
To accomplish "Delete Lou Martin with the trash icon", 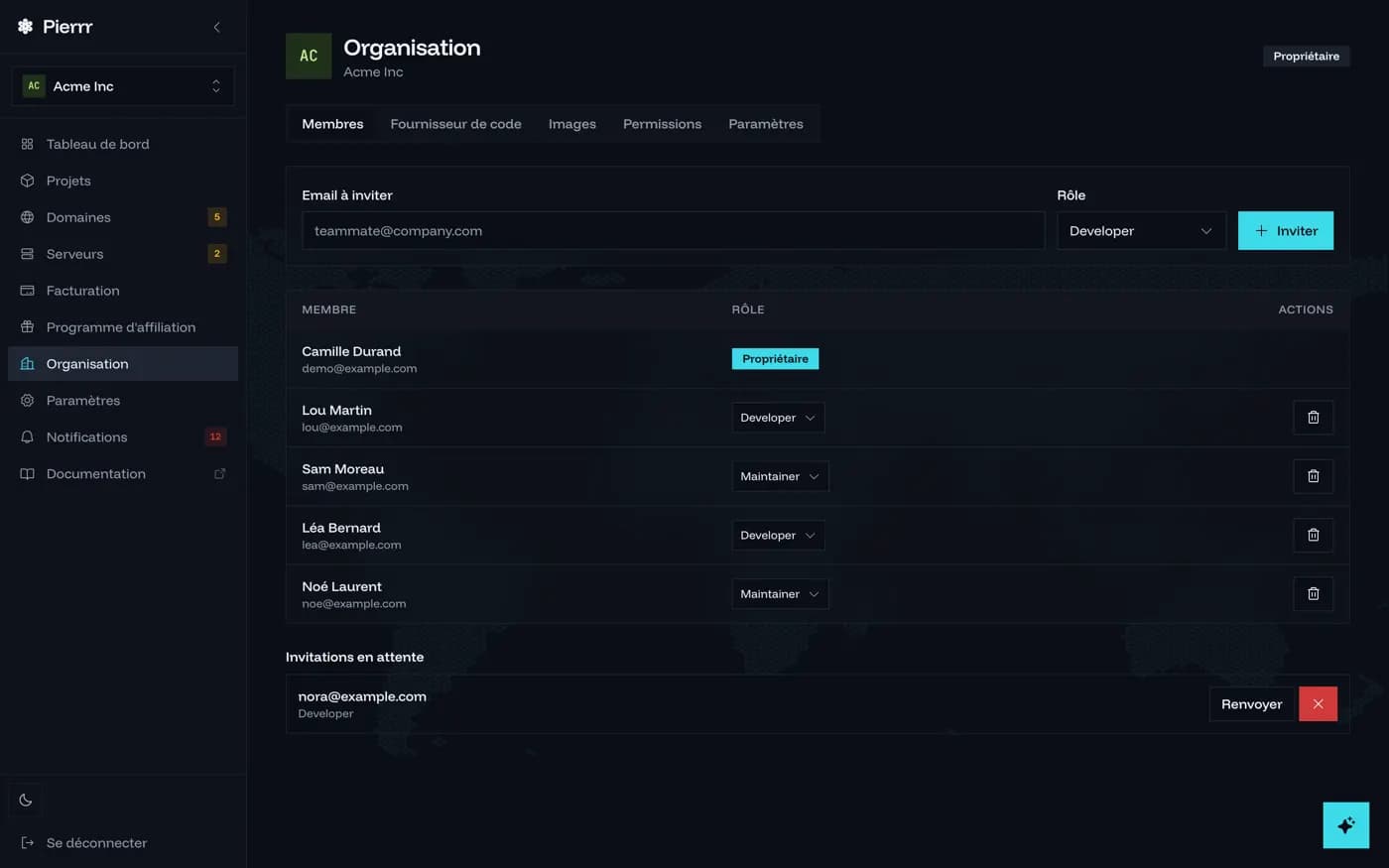I will coord(1314,418).
